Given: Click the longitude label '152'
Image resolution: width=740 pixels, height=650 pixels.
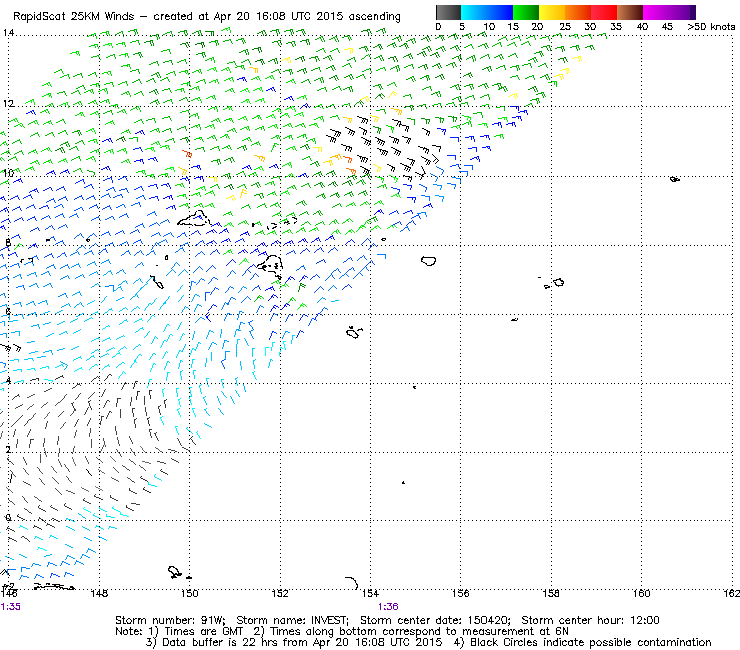Looking at the screenshot, I should click(x=280, y=593).
